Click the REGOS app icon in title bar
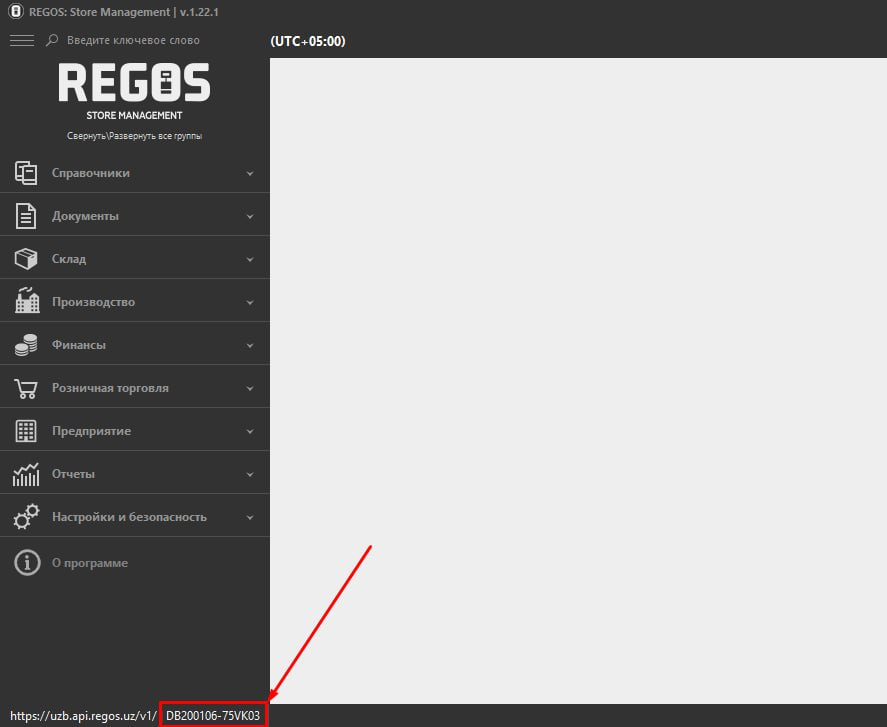887x727 pixels. click(x=15, y=11)
